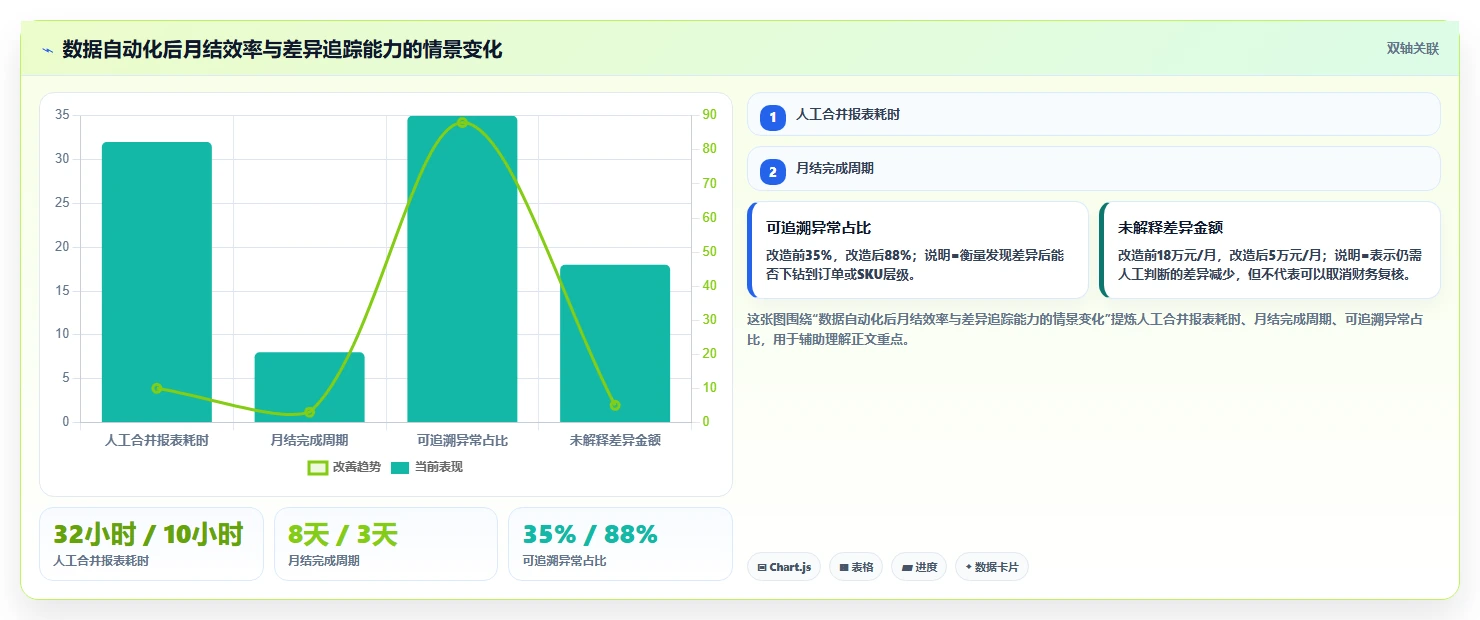Click the 表格 tag
Image resolution: width=1480 pixels, height=620 pixels.
[856, 567]
